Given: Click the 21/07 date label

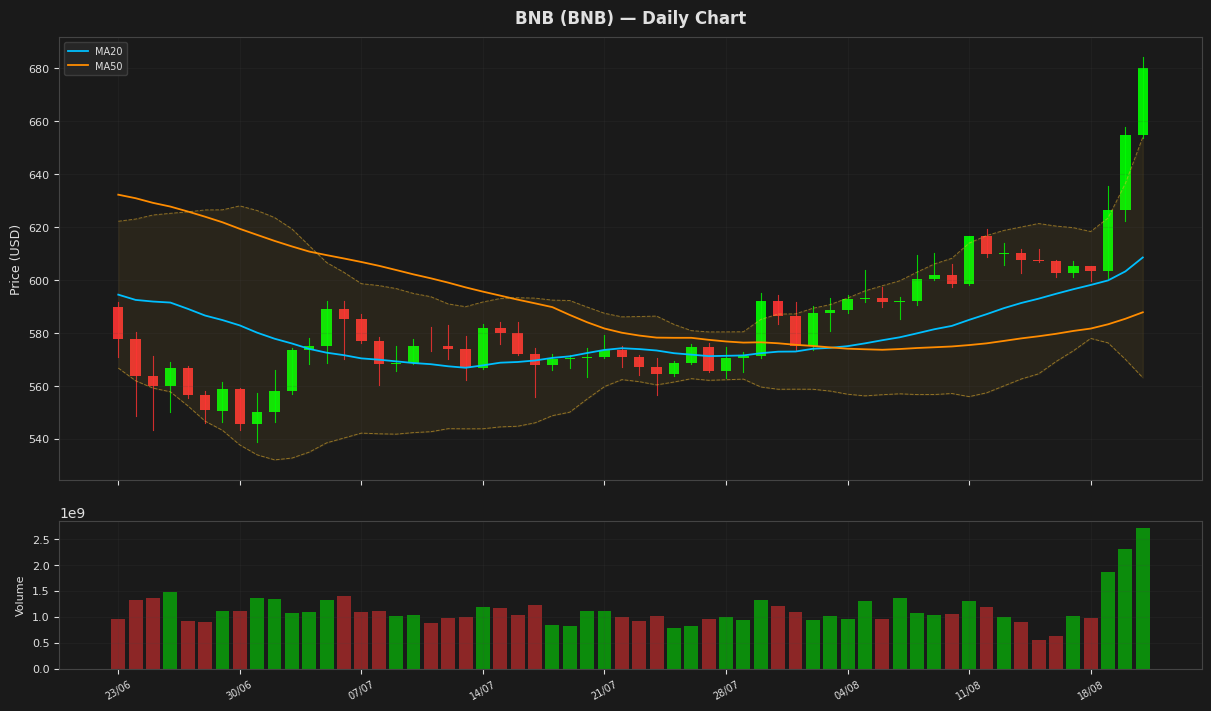Looking at the screenshot, I should [604, 690].
